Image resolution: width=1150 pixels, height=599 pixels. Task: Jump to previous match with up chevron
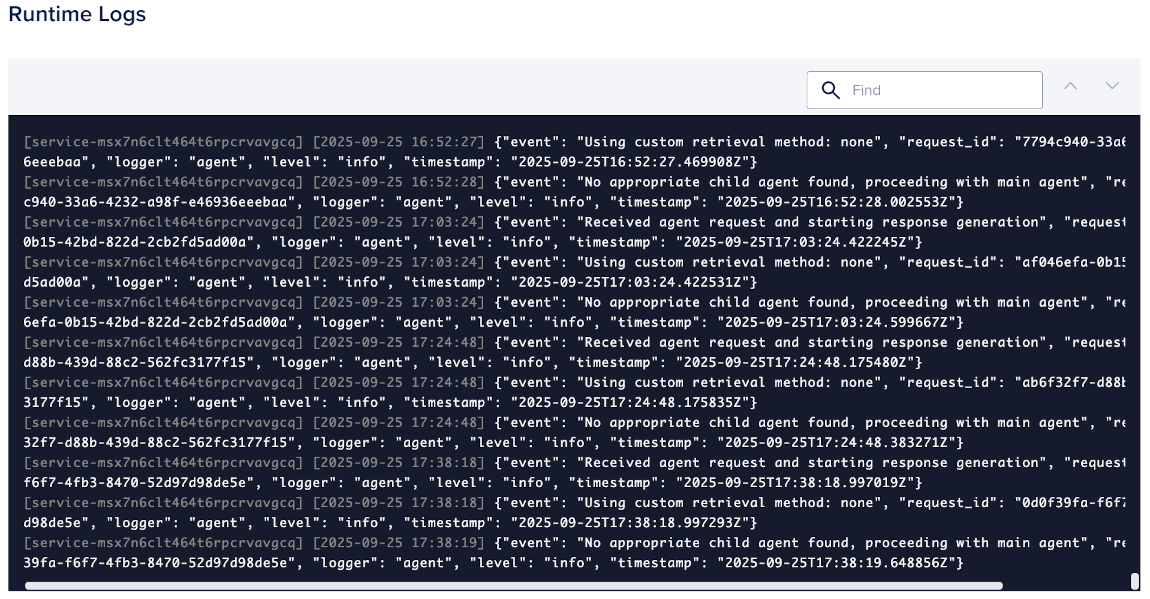click(1070, 87)
